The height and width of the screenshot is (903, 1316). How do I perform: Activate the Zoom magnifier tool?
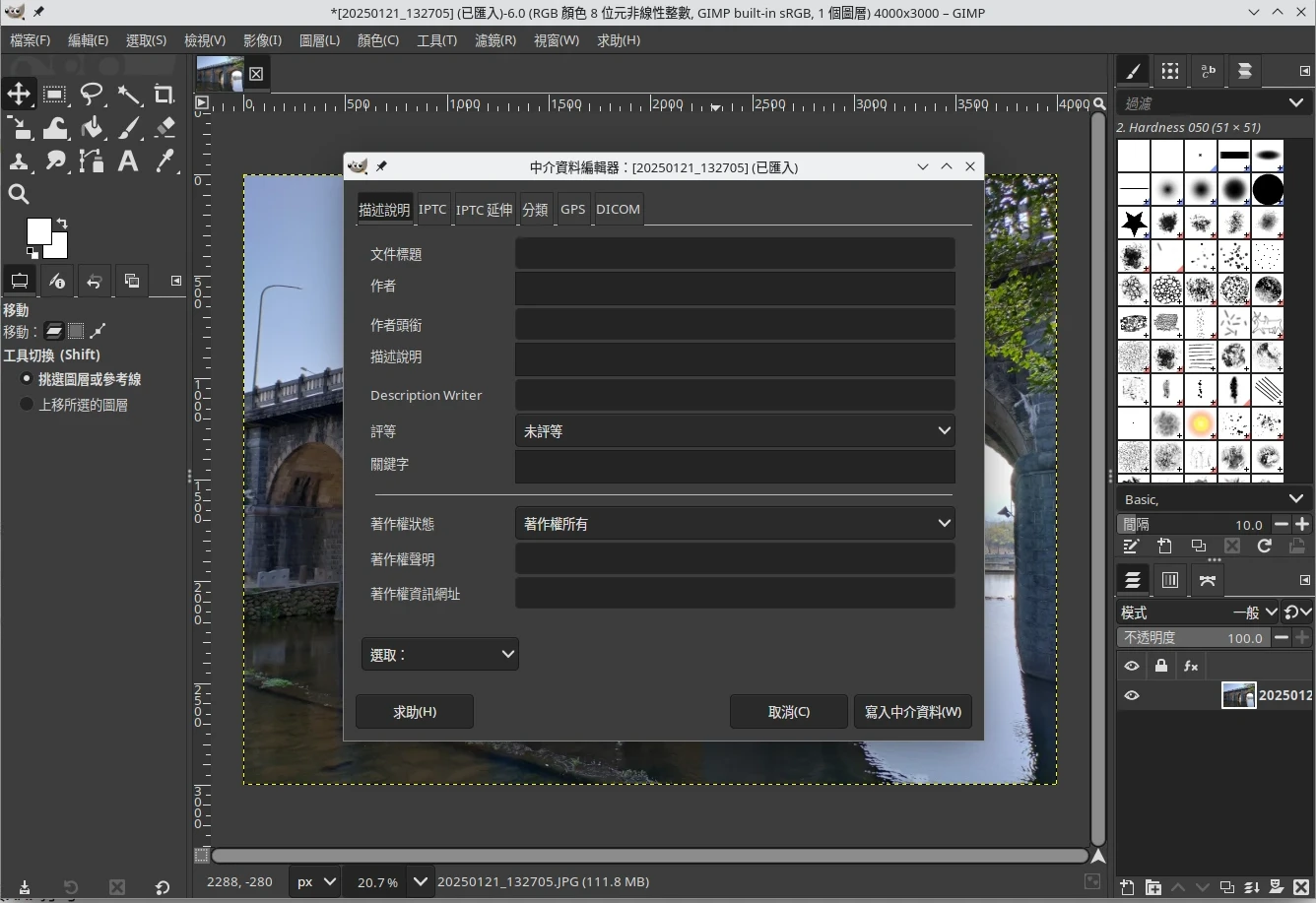[x=19, y=195]
